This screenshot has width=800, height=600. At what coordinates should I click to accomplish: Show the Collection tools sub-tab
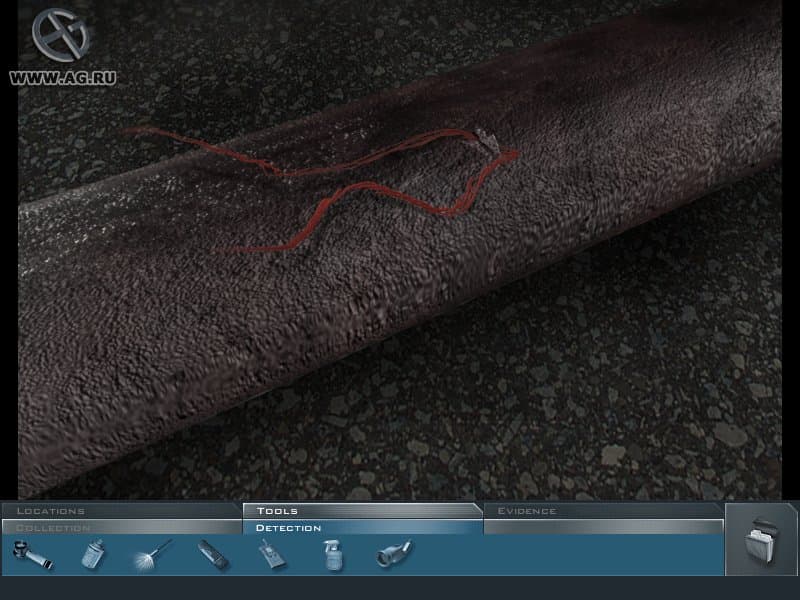point(121,528)
